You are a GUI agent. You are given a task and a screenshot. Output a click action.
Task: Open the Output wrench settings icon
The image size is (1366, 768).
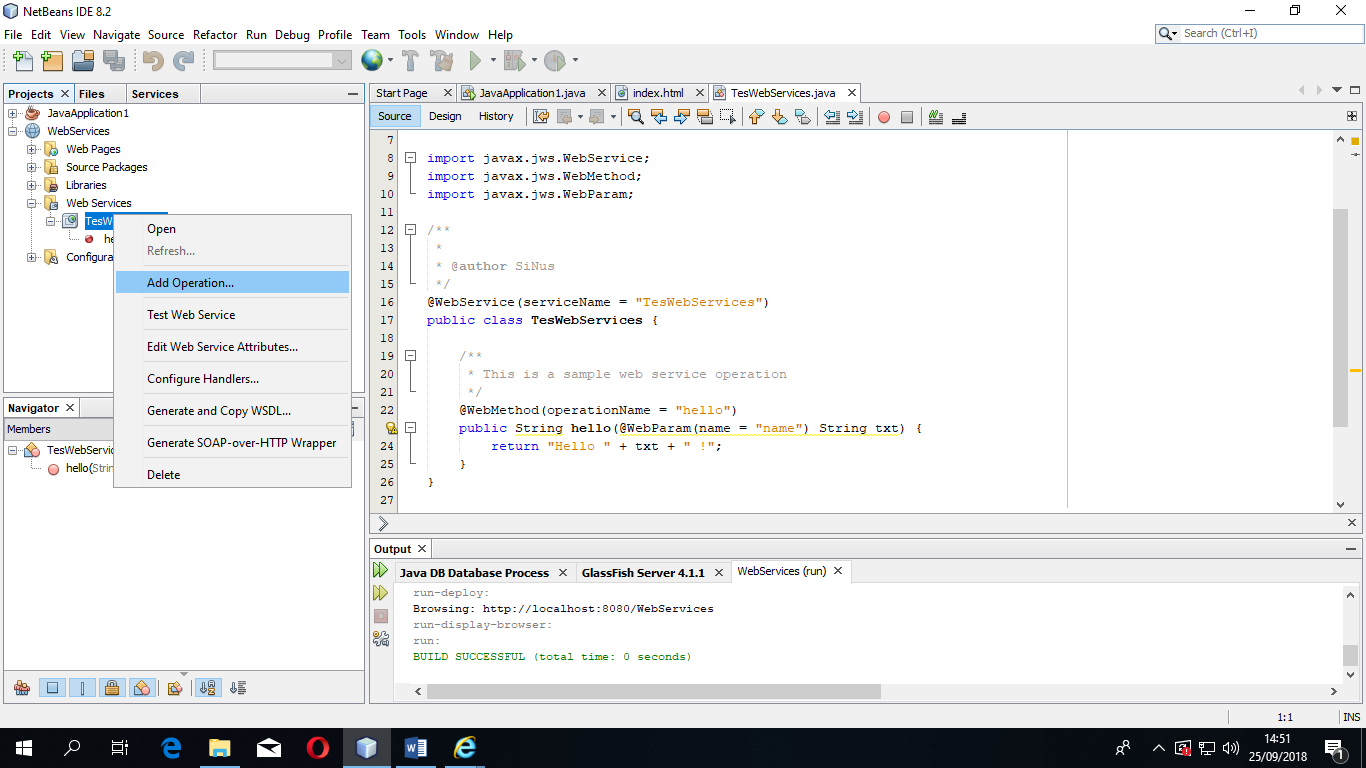(380, 639)
